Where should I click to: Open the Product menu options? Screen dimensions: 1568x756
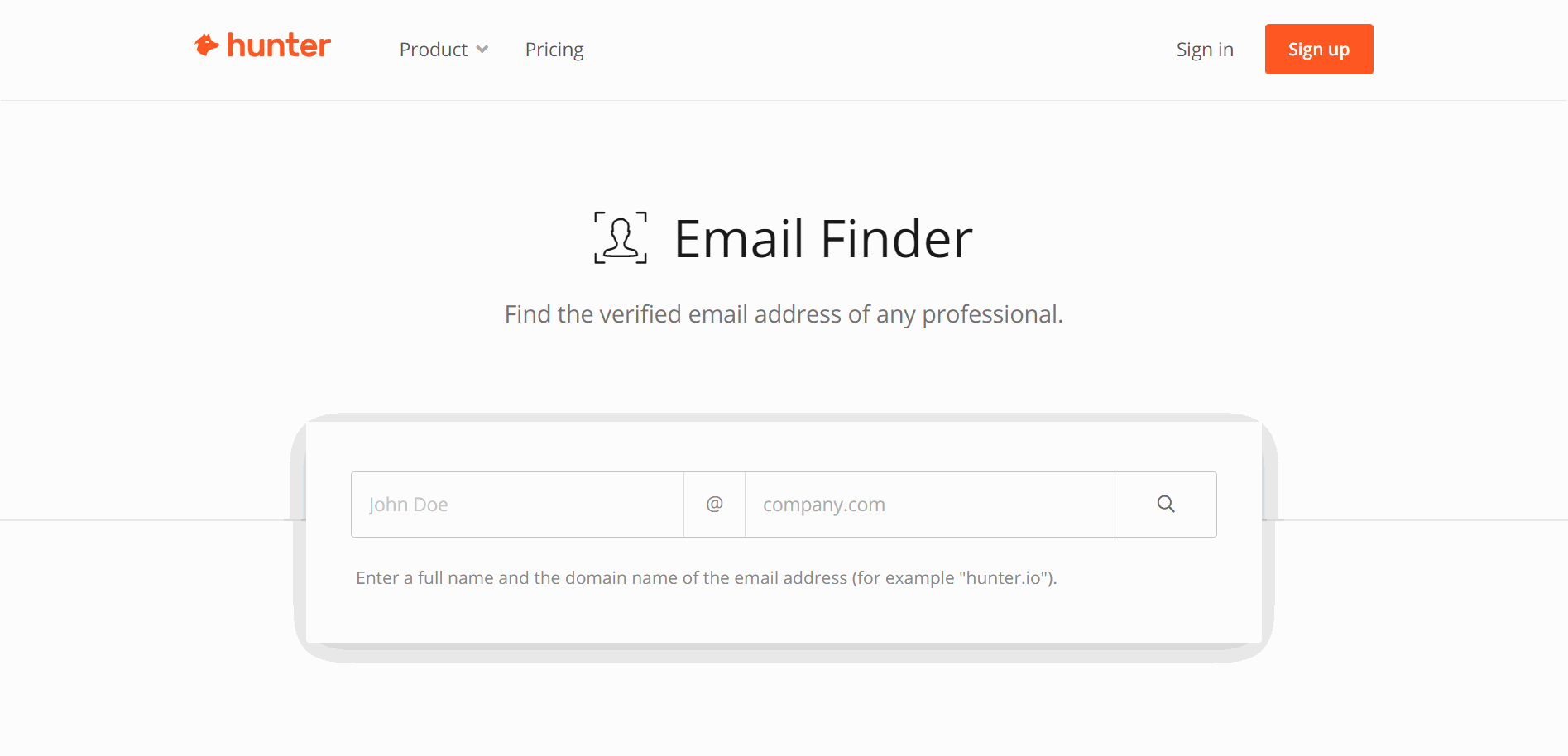point(443,50)
